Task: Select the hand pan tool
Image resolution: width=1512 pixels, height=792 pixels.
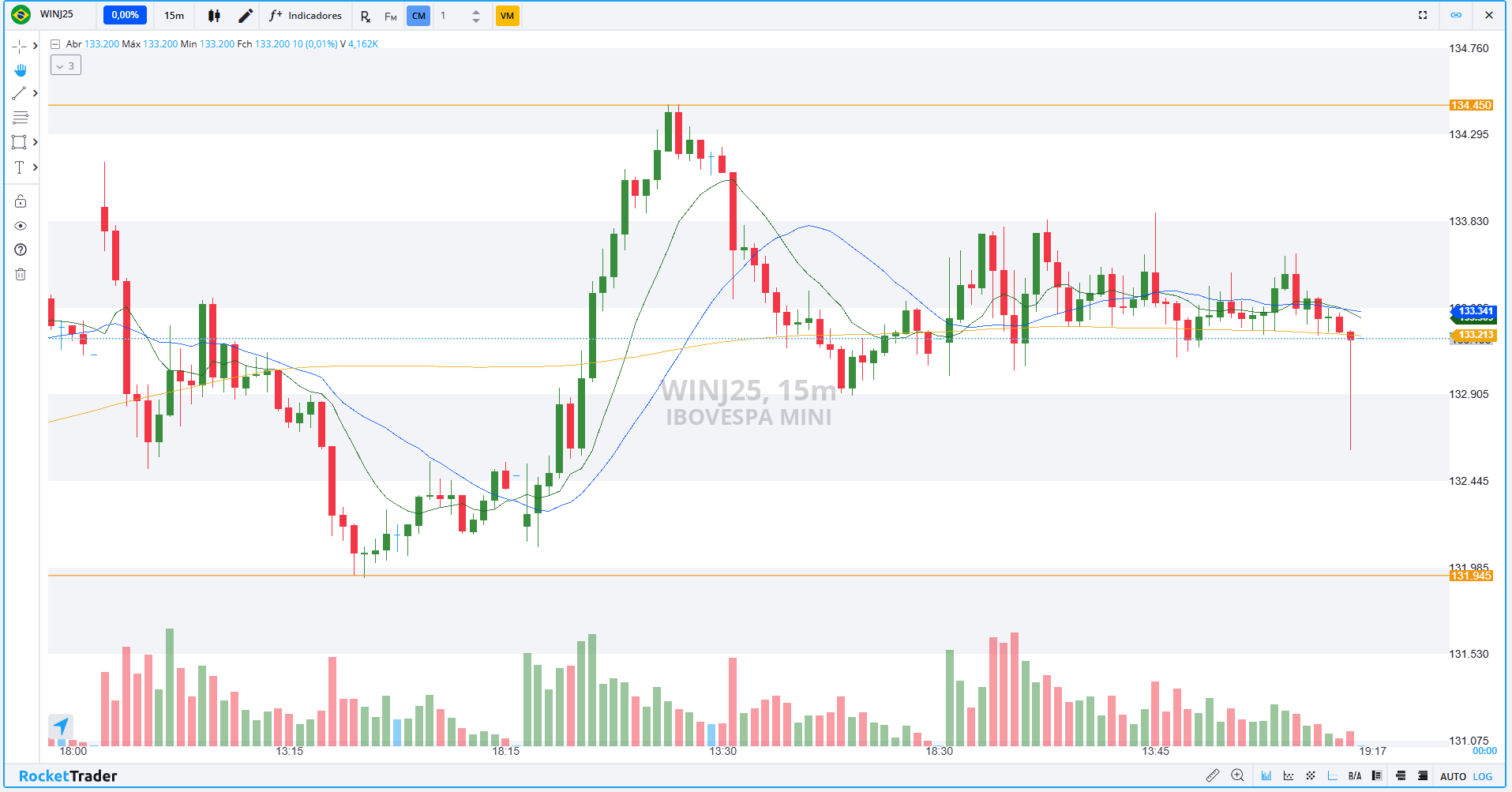Action: (x=21, y=70)
